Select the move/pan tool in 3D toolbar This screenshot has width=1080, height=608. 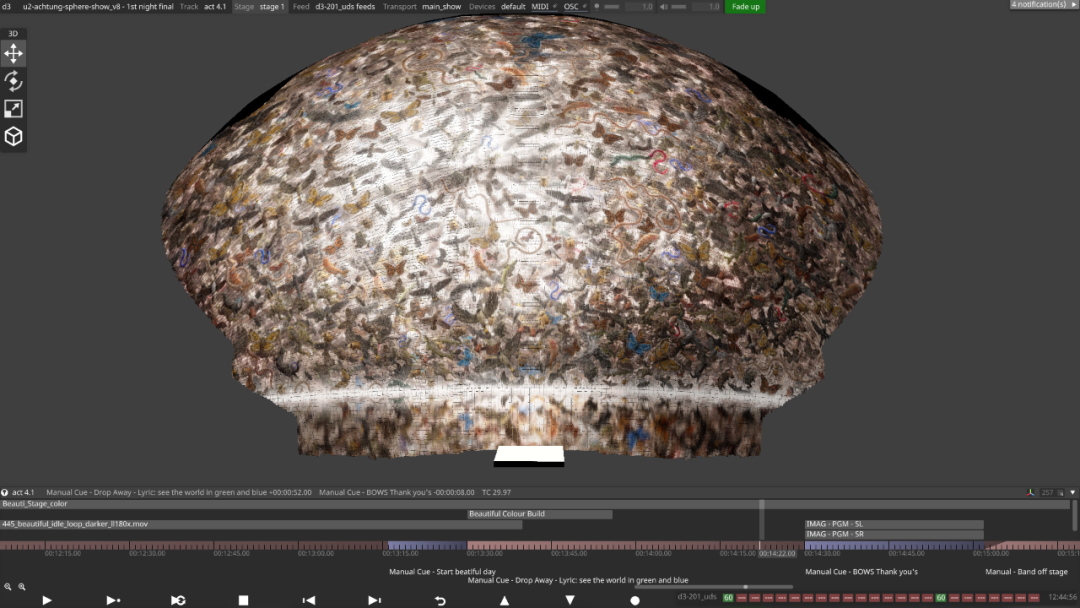pyautogui.click(x=13, y=54)
